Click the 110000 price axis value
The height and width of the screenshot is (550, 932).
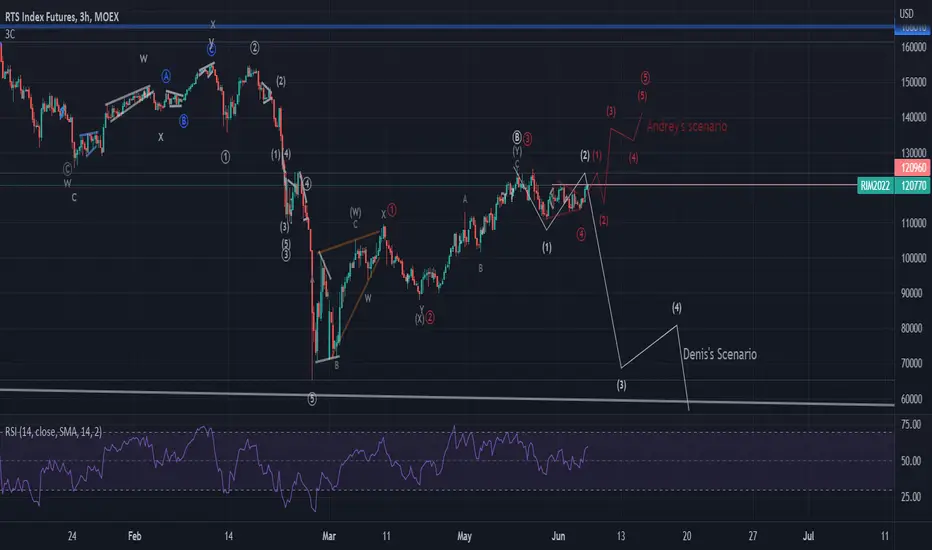[914, 223]
